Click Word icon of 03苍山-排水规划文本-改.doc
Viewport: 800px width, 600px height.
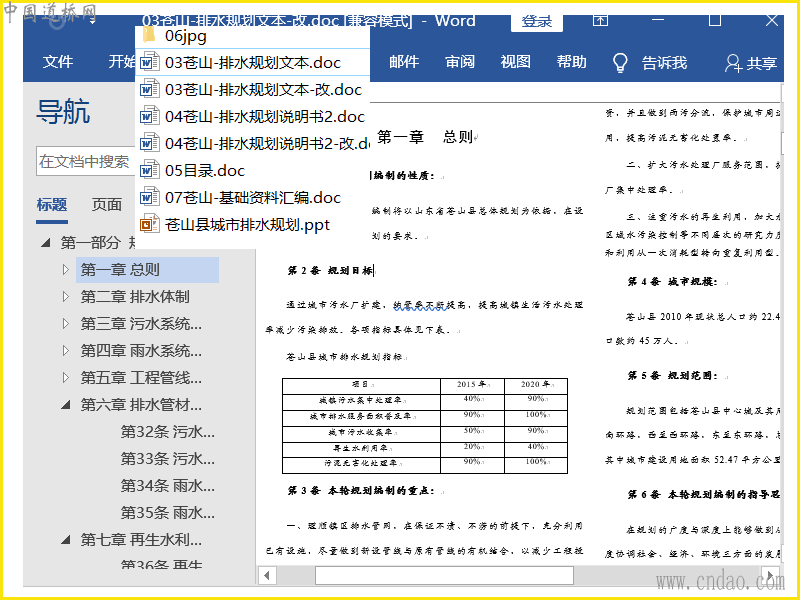[149, 89]
